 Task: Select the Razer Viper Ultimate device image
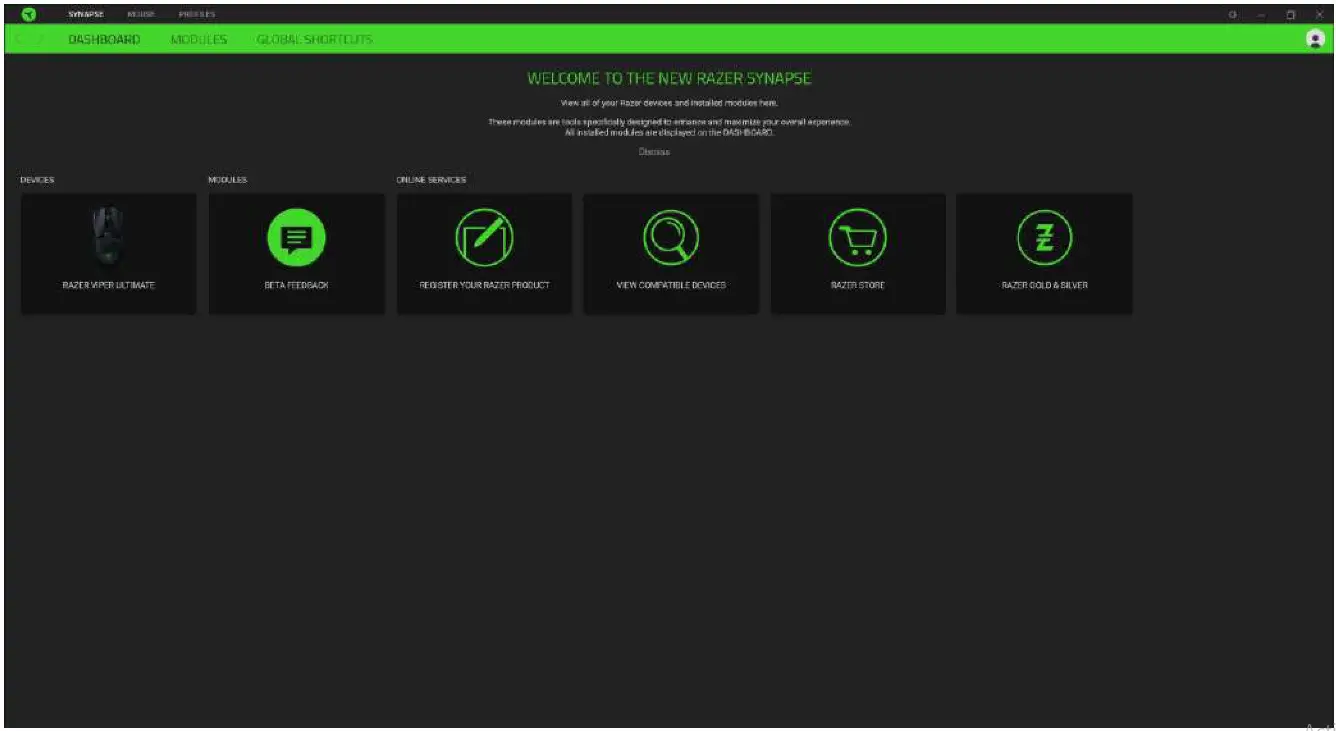pos(108,235)
